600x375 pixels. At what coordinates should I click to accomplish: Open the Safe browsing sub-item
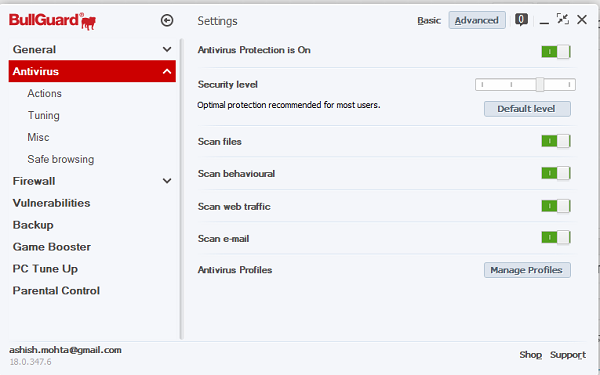pos(61,159)
